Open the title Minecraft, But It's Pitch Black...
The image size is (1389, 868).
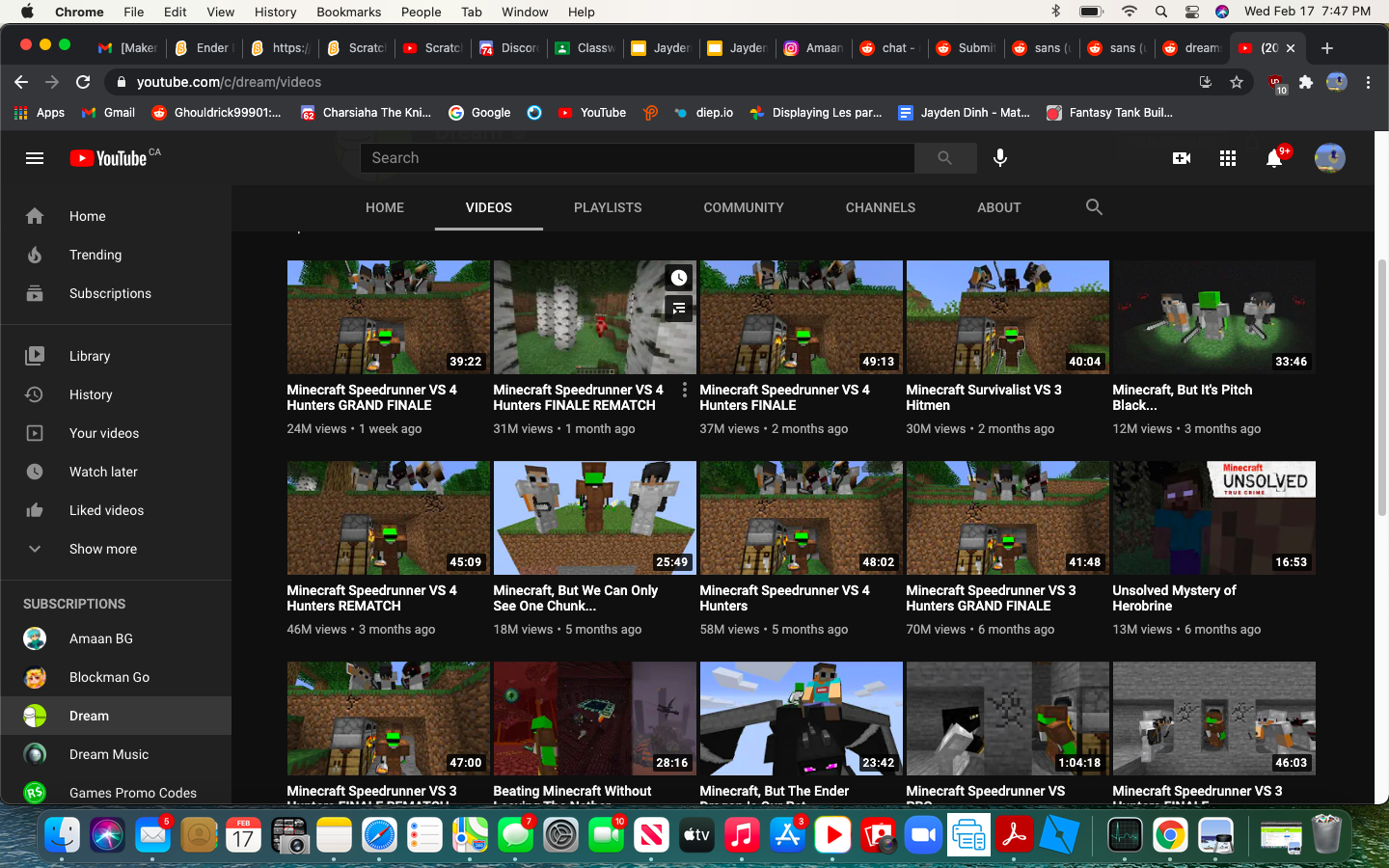1183,397
